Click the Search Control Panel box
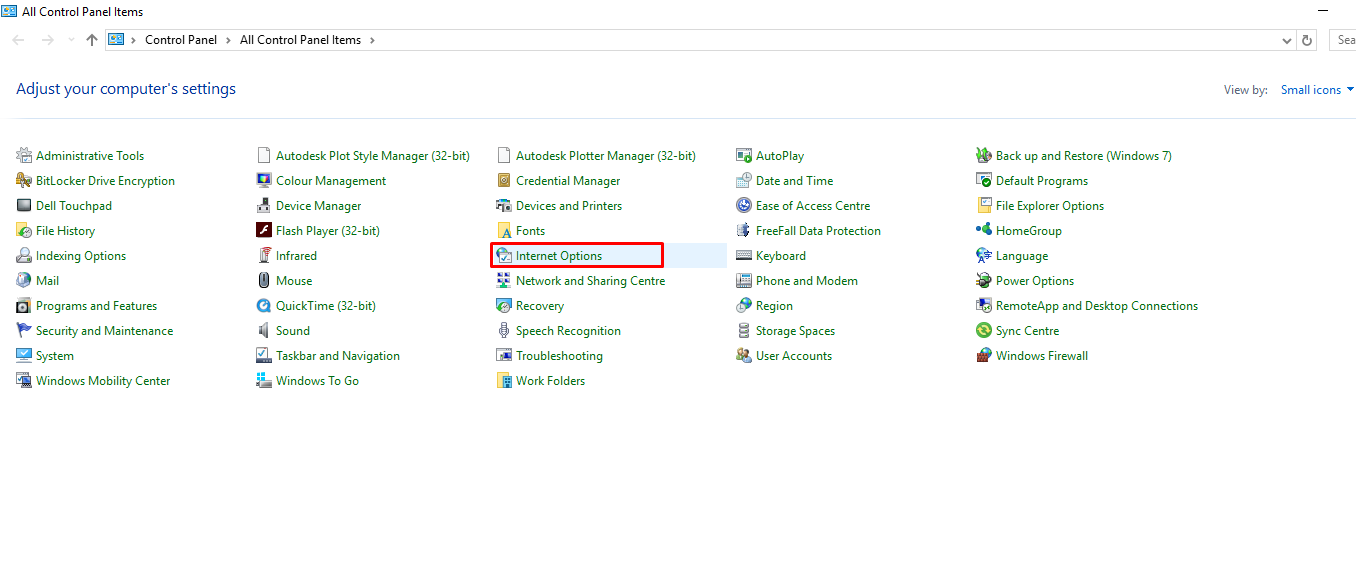This screenshot has width=1356, height=573. tap(1343, 41)
